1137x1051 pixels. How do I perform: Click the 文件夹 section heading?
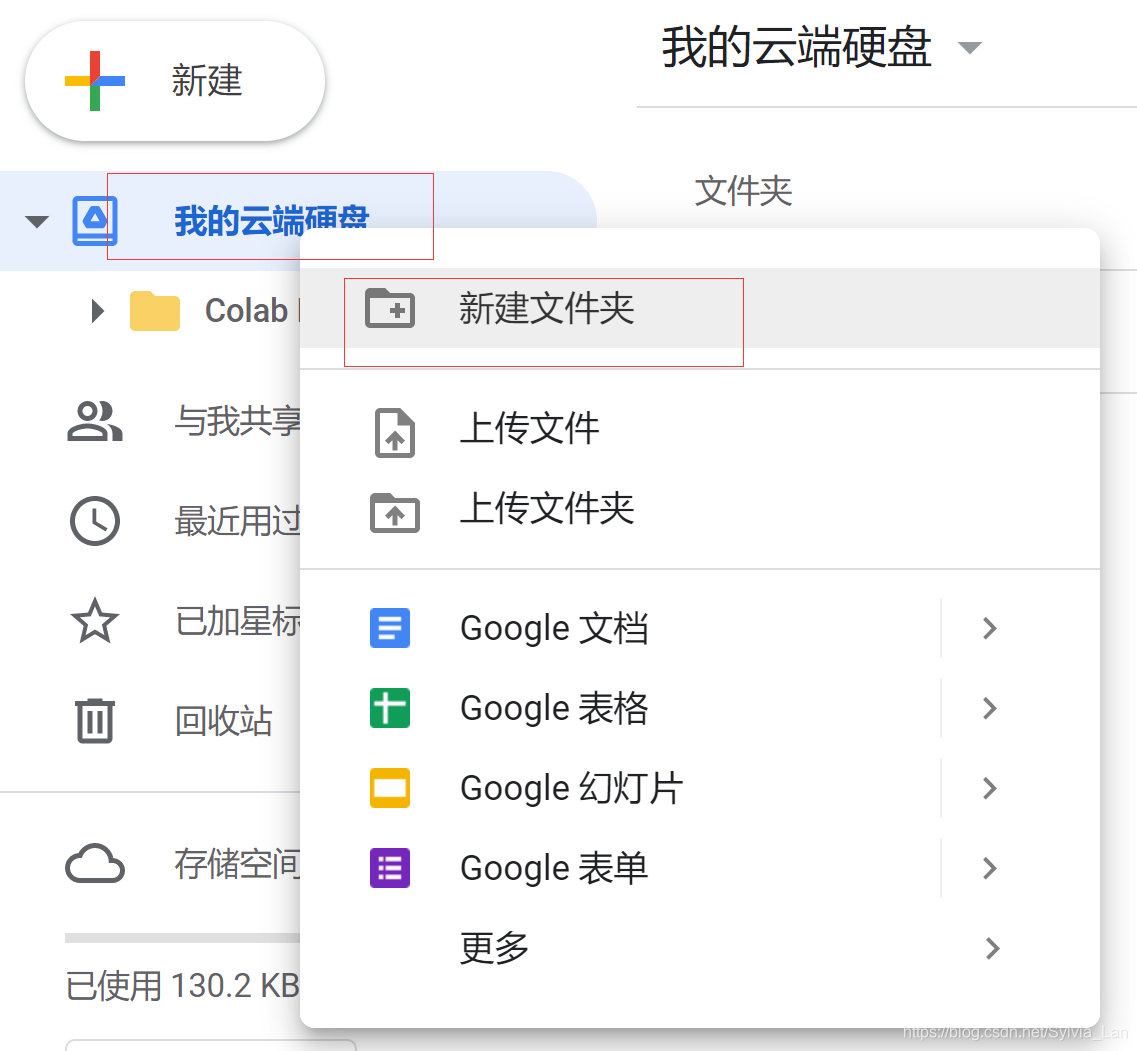[743, 191]
